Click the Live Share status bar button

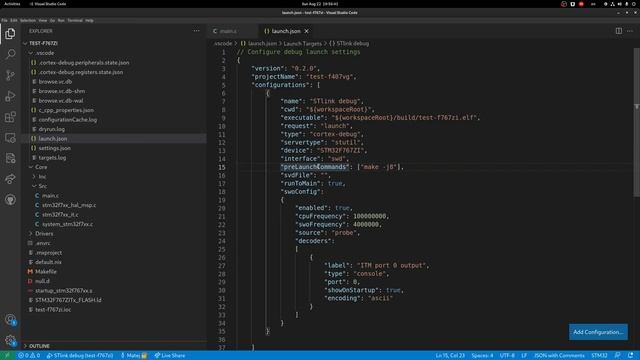coord(170,356)
